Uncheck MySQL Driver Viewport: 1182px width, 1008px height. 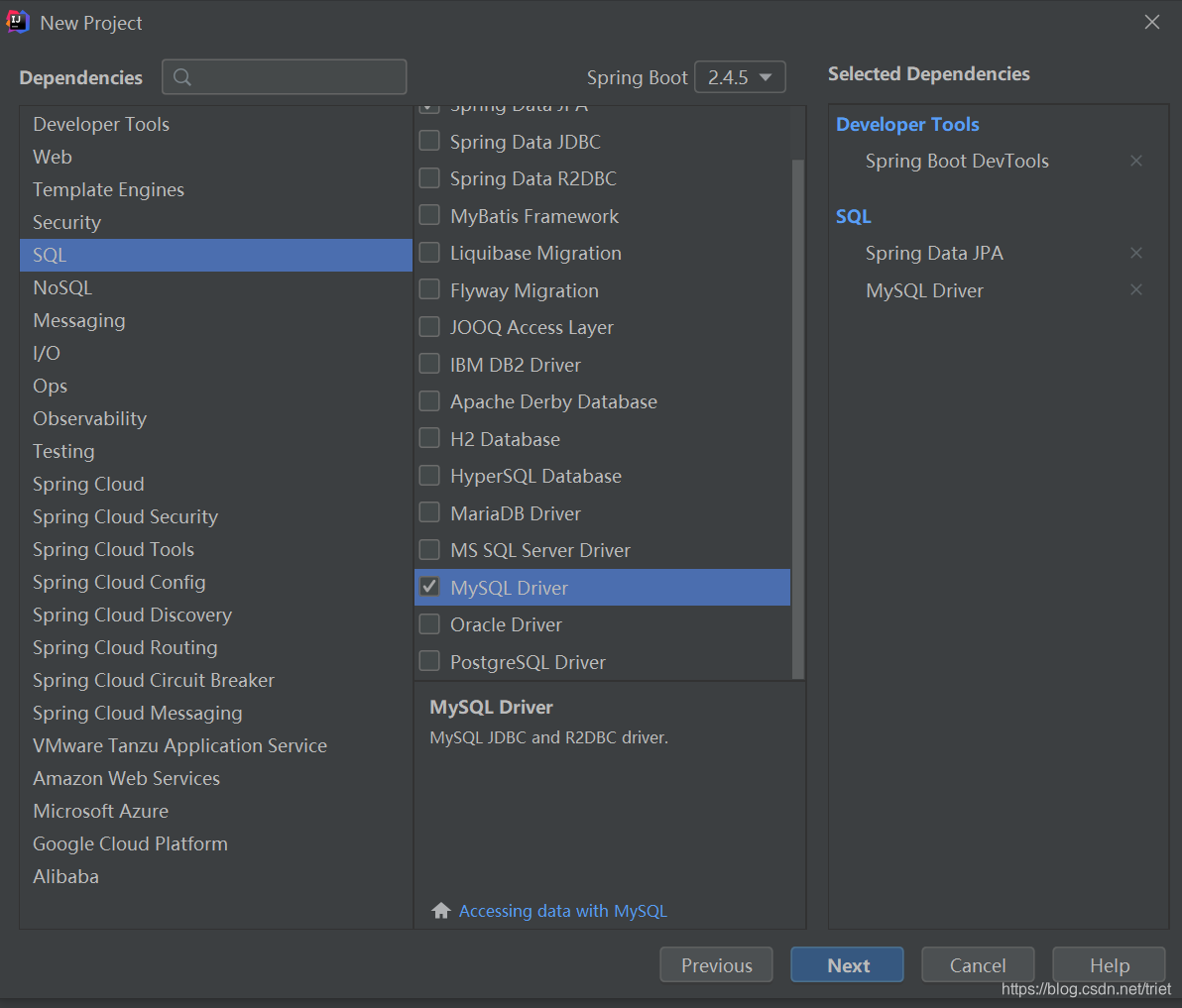[x=429, y=587]
